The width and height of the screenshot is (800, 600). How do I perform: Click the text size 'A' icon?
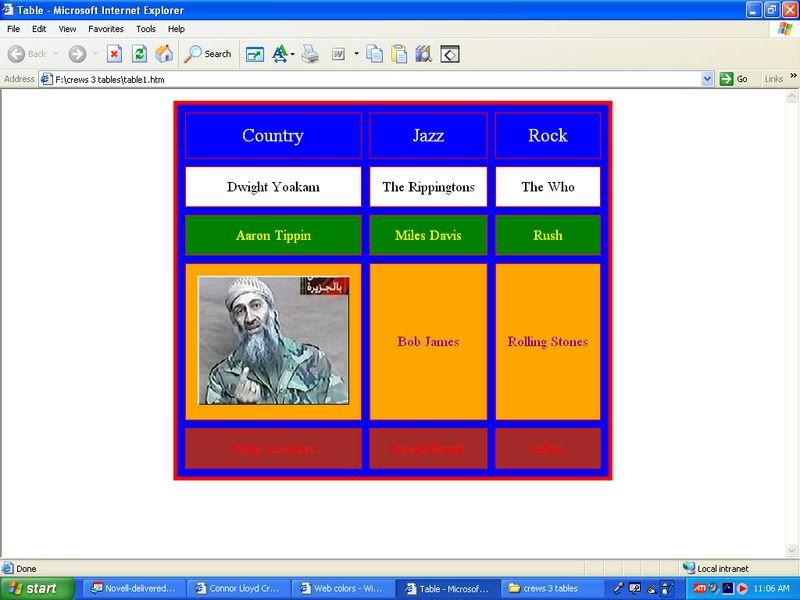280,54
